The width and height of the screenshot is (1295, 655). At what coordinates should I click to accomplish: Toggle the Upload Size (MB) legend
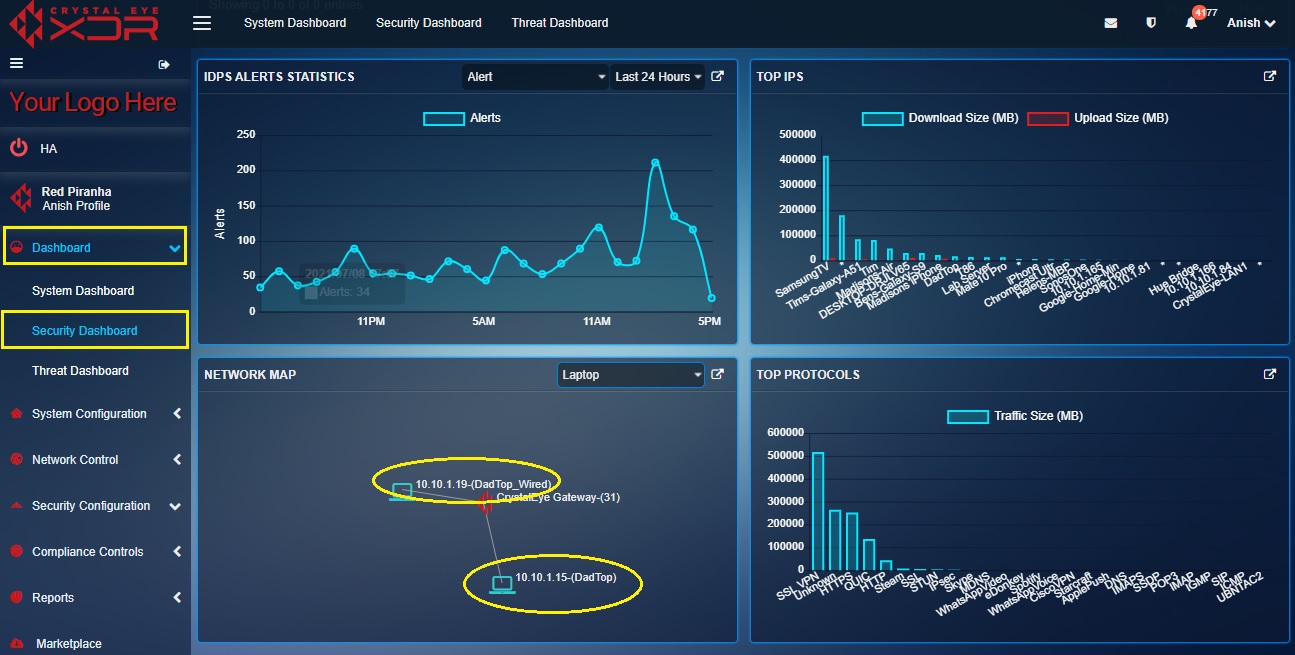pos(1098,118)
